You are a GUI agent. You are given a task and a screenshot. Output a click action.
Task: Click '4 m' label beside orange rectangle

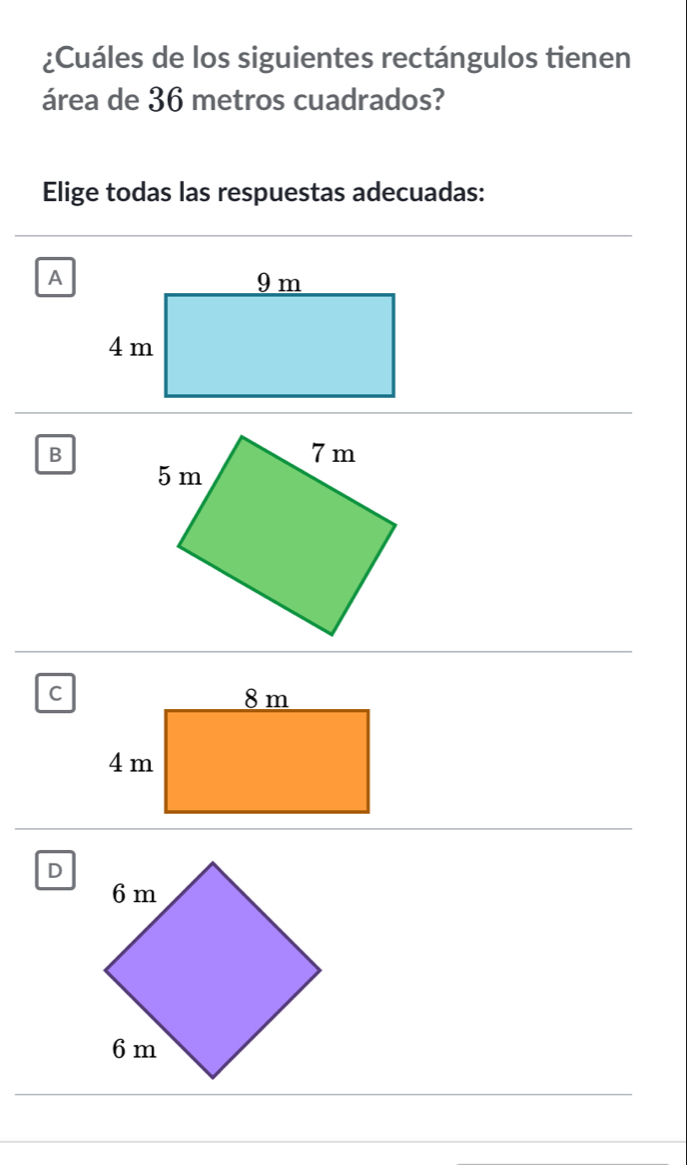tap(131, 762)
